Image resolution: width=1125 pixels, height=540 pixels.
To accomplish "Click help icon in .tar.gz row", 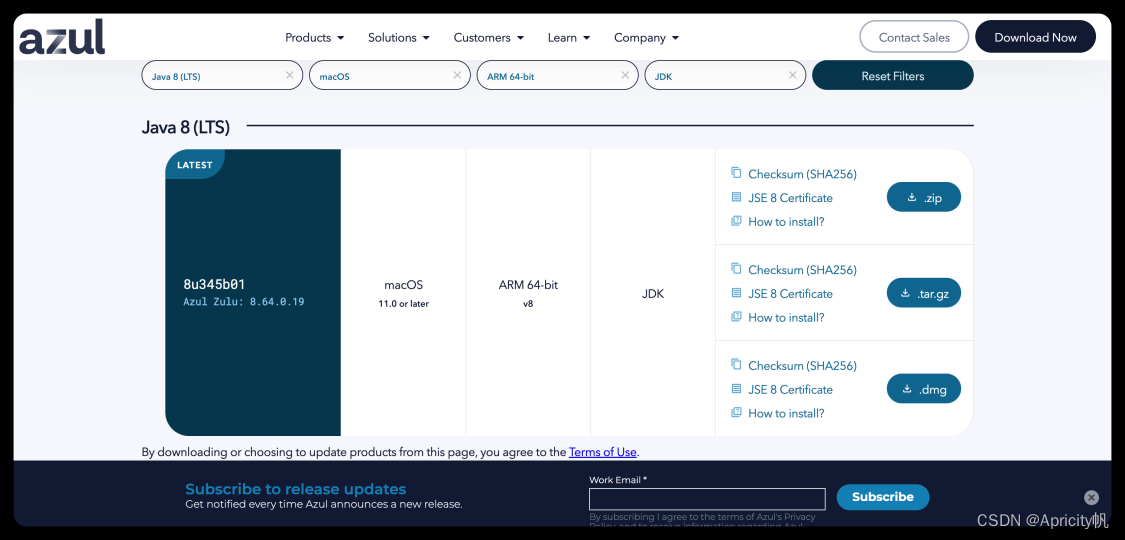I will coord(735,316).
